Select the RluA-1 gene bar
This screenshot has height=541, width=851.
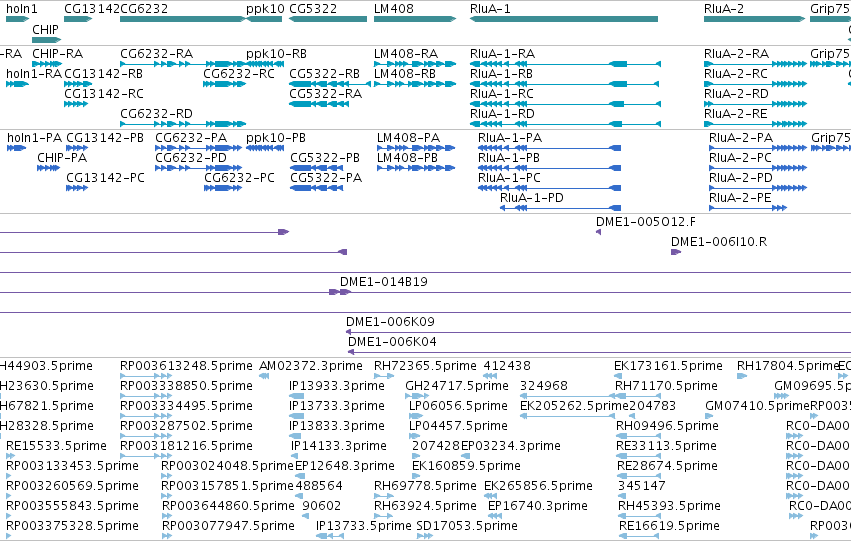564,19
